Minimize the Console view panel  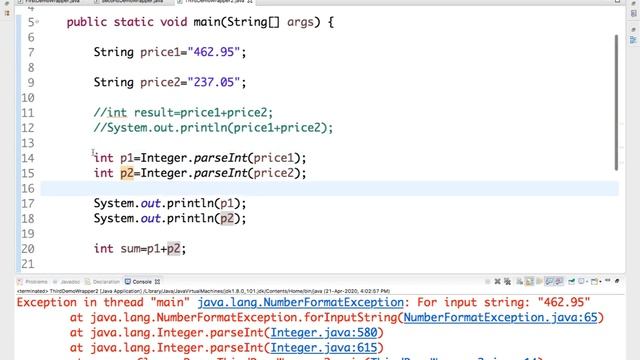(x=608, y=280)
